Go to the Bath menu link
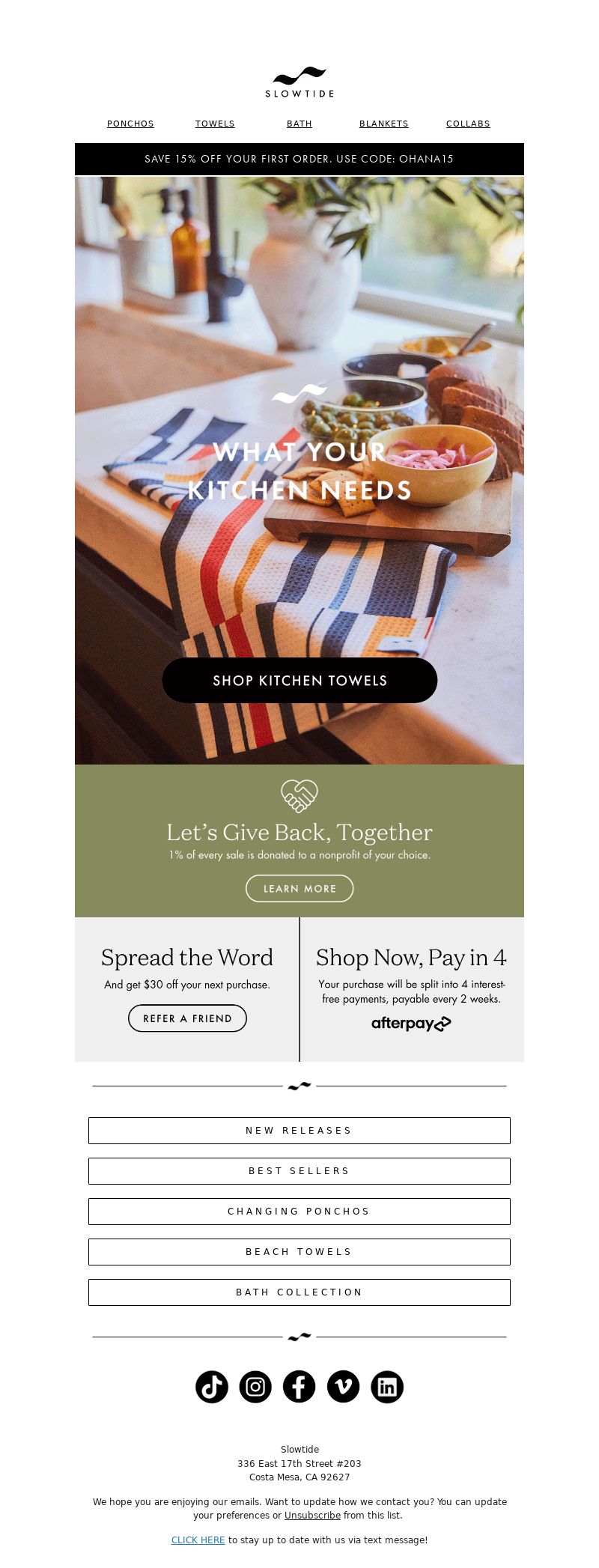 point(299,124)
